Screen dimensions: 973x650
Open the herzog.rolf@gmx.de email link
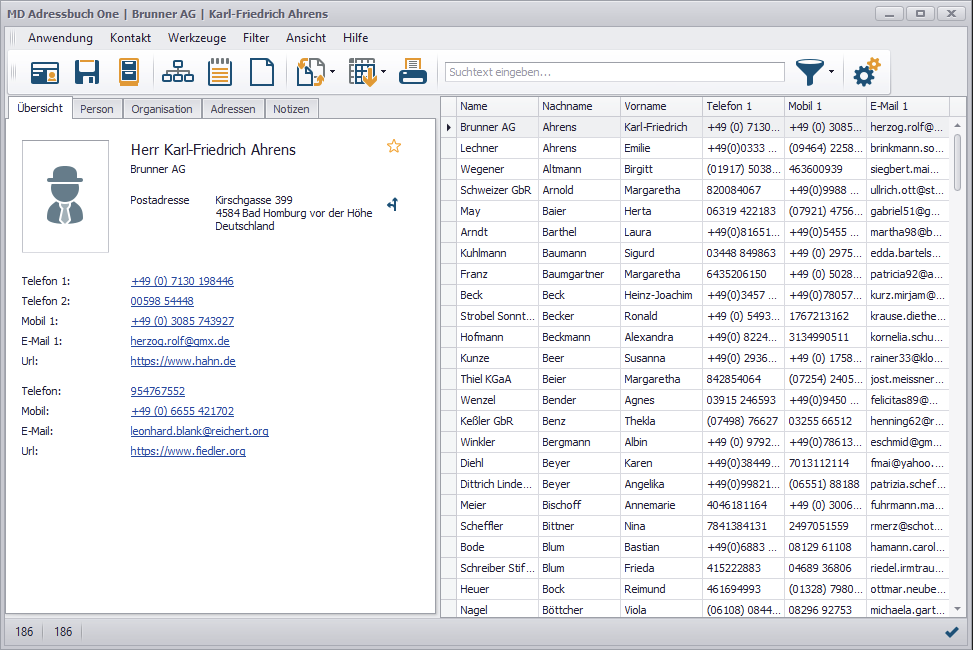[180, 341]
